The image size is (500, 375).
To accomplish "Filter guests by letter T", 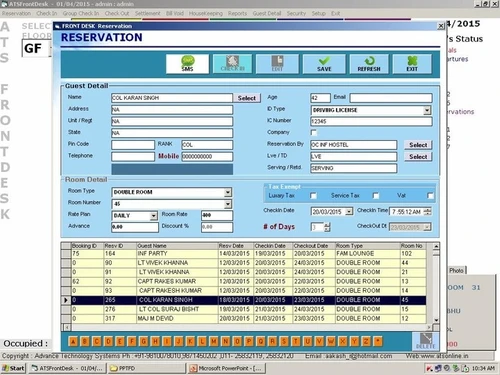I will (296, 341).
